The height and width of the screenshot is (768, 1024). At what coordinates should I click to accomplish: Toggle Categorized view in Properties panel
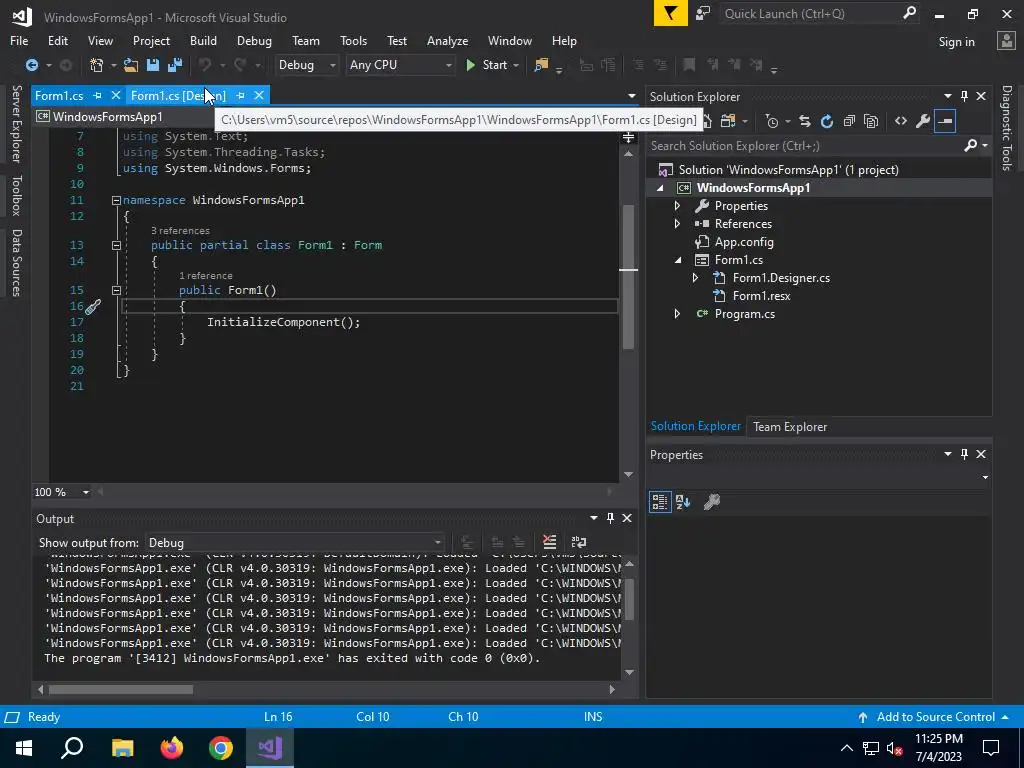point(660,502)
